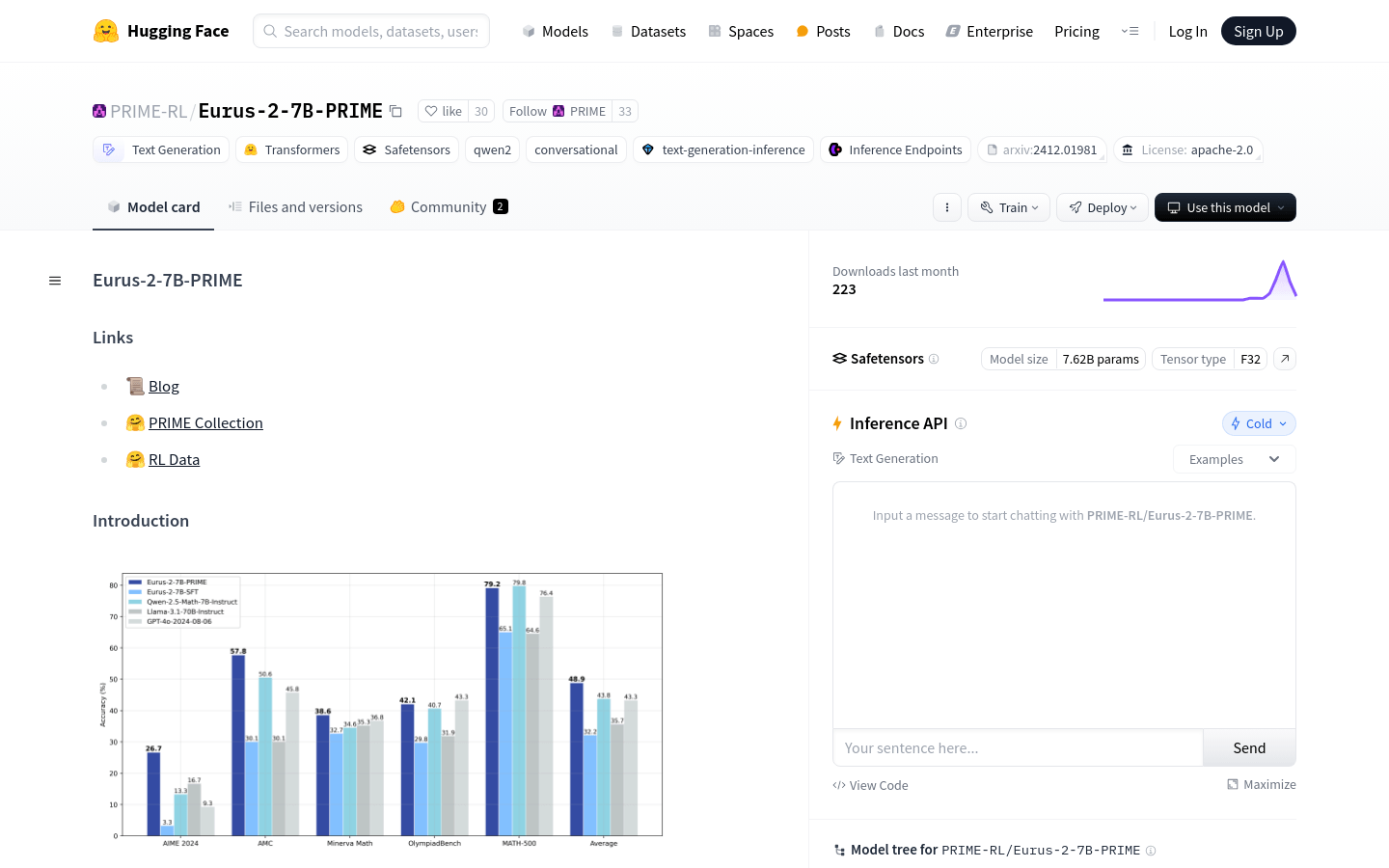Click the downloads trend sparkline chart
Viewport: 1389px width, 868px height.
coord(1200,280)
